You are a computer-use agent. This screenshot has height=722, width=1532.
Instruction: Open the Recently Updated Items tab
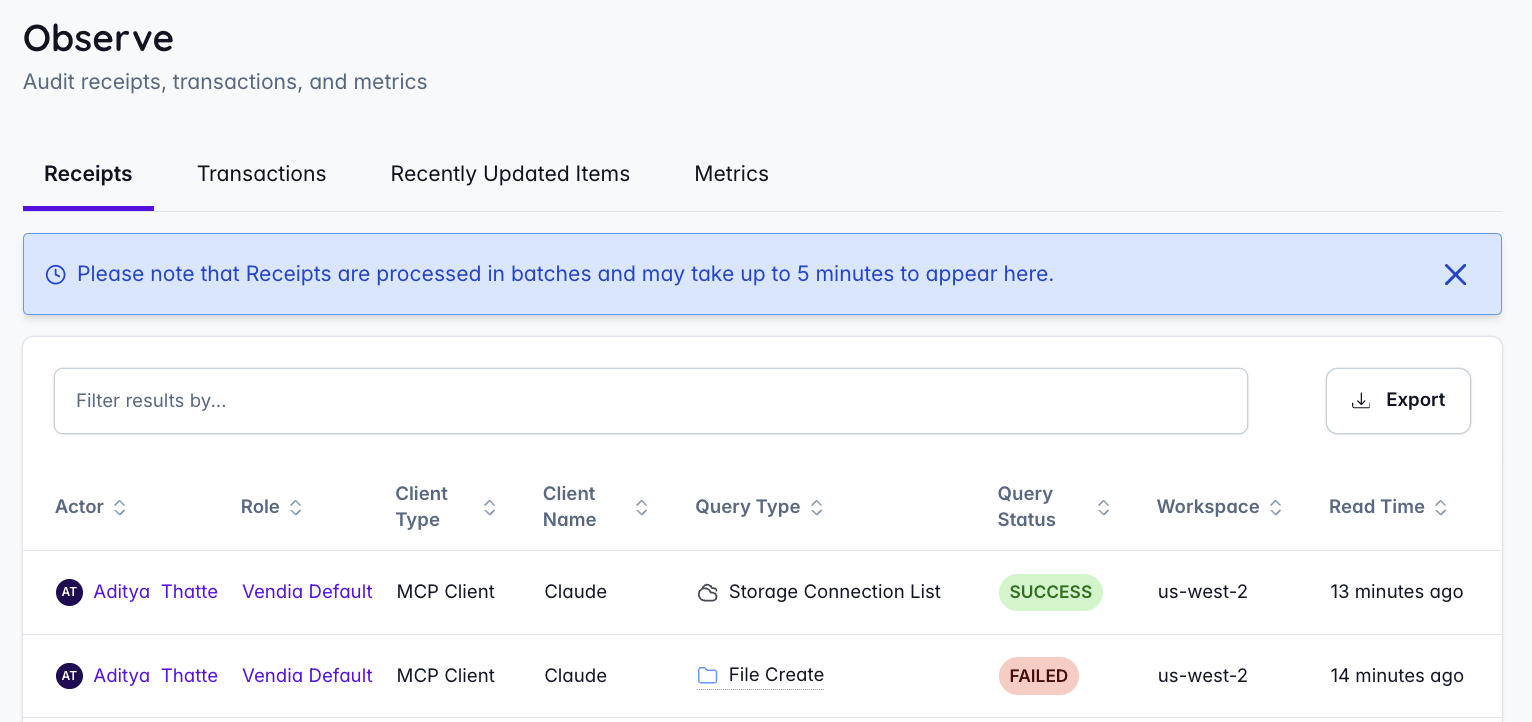click(510, 174)
